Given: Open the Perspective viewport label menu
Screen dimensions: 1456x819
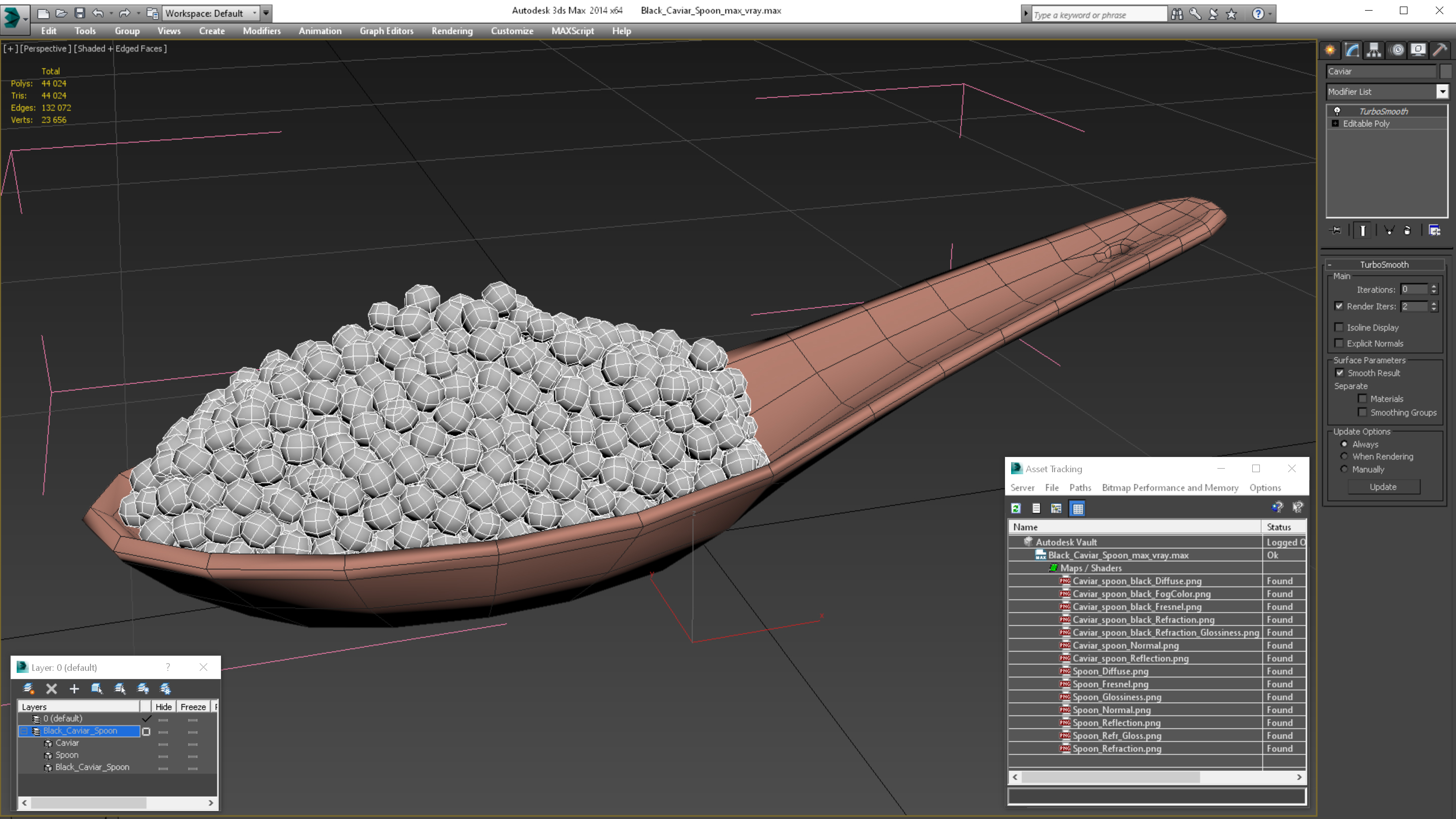Looking at the screenshot, I should (46, 49).
